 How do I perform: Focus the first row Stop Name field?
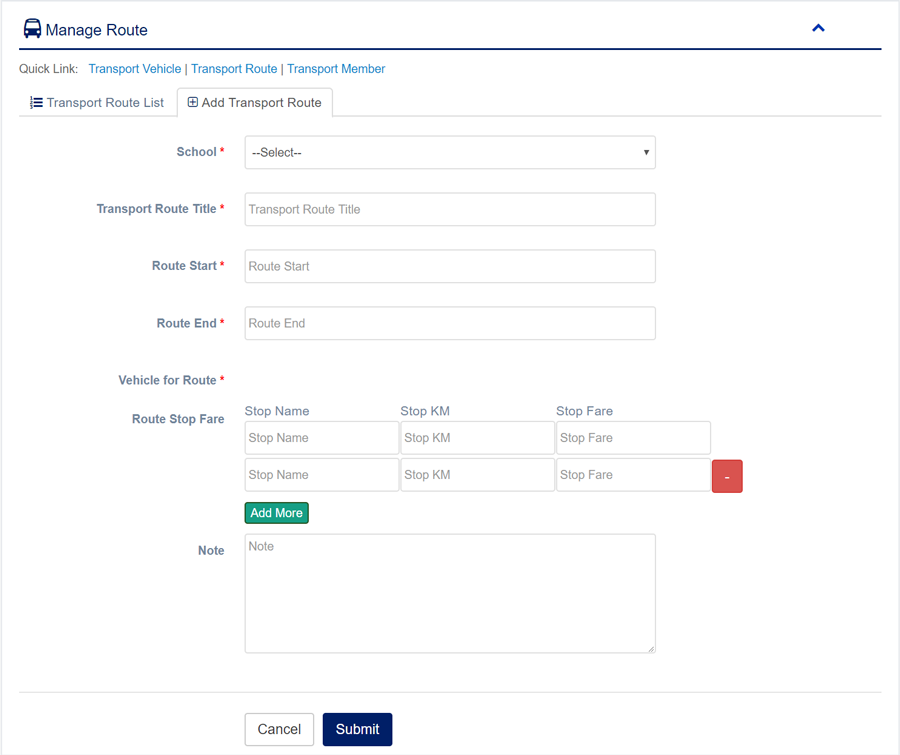[321, 438]
